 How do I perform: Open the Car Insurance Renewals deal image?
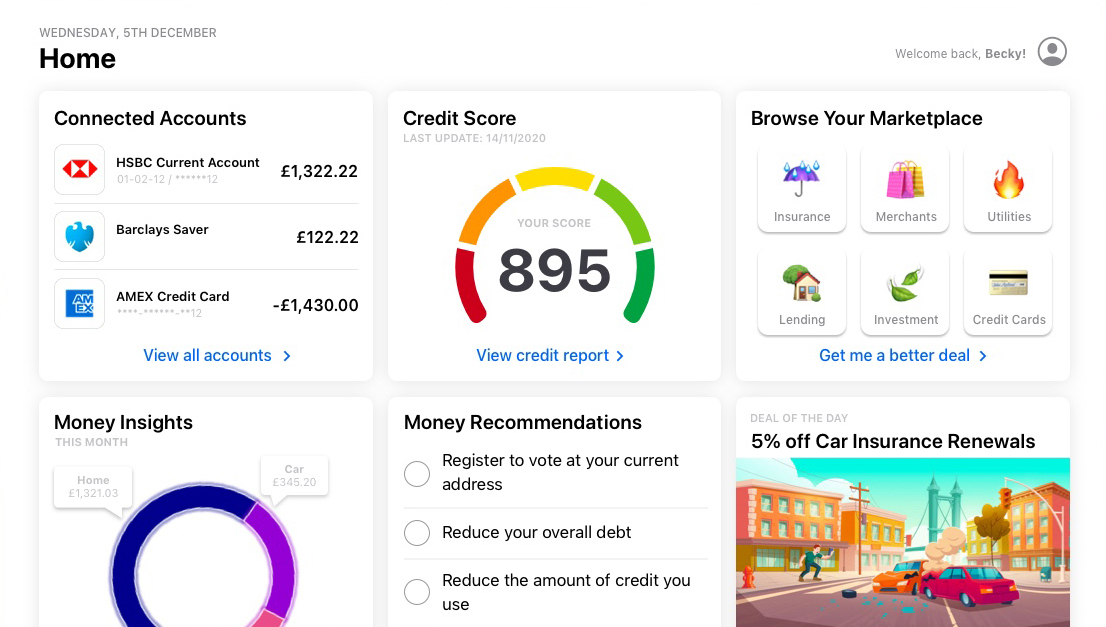tap(902, 542)
